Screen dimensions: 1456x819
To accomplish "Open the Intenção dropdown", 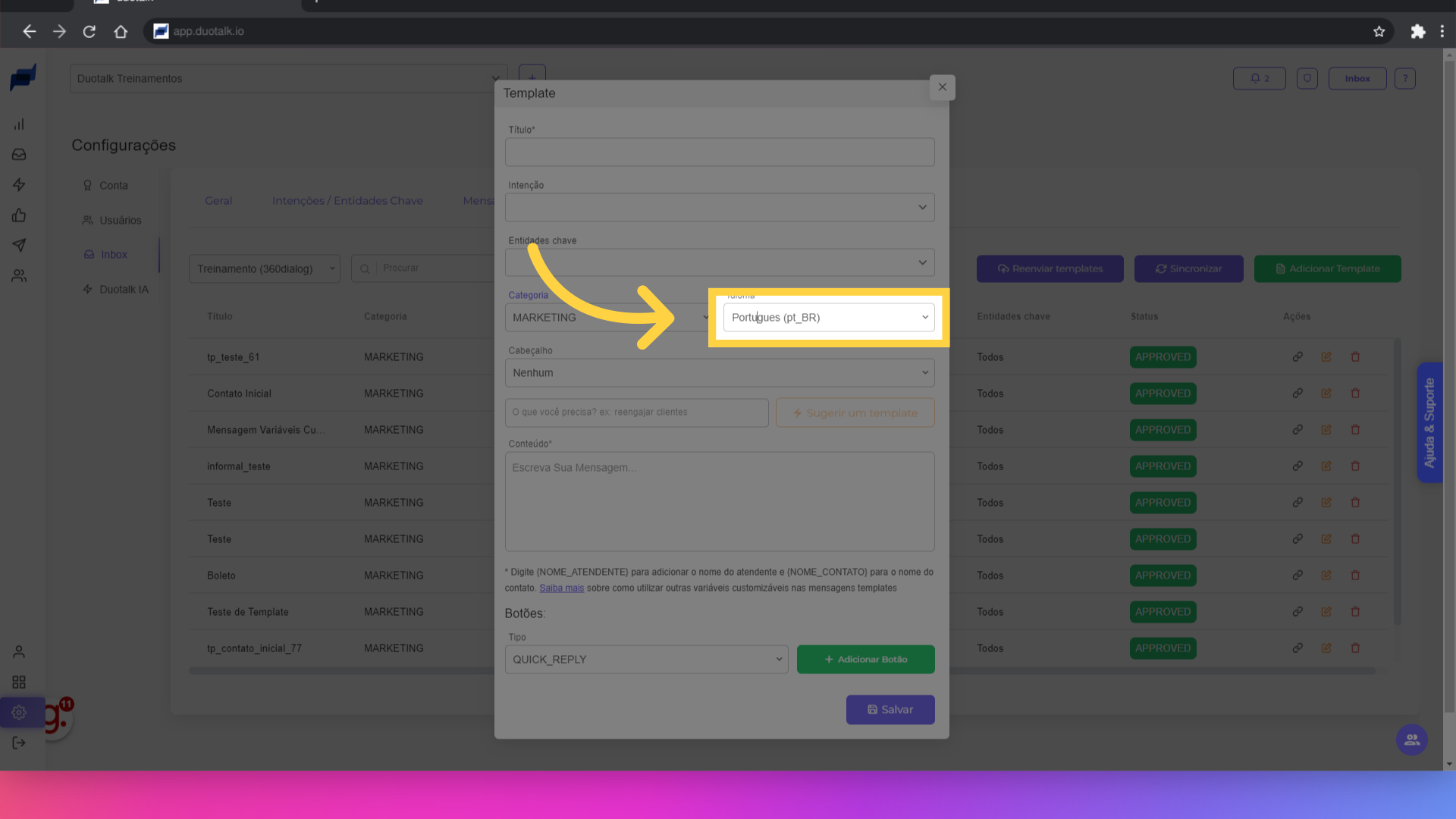I will [720, 208].
